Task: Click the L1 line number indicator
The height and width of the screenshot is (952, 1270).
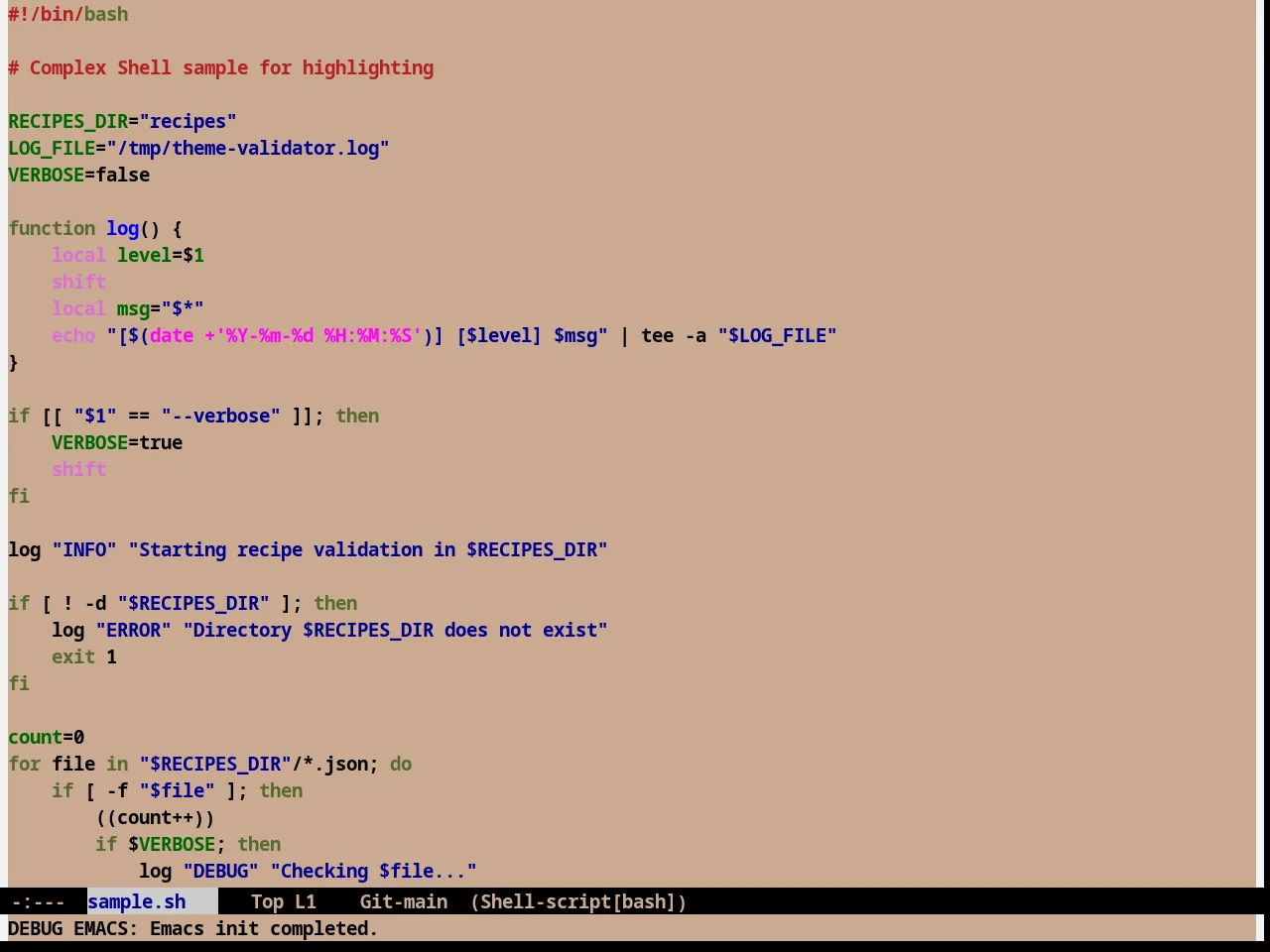Action: 306,901
